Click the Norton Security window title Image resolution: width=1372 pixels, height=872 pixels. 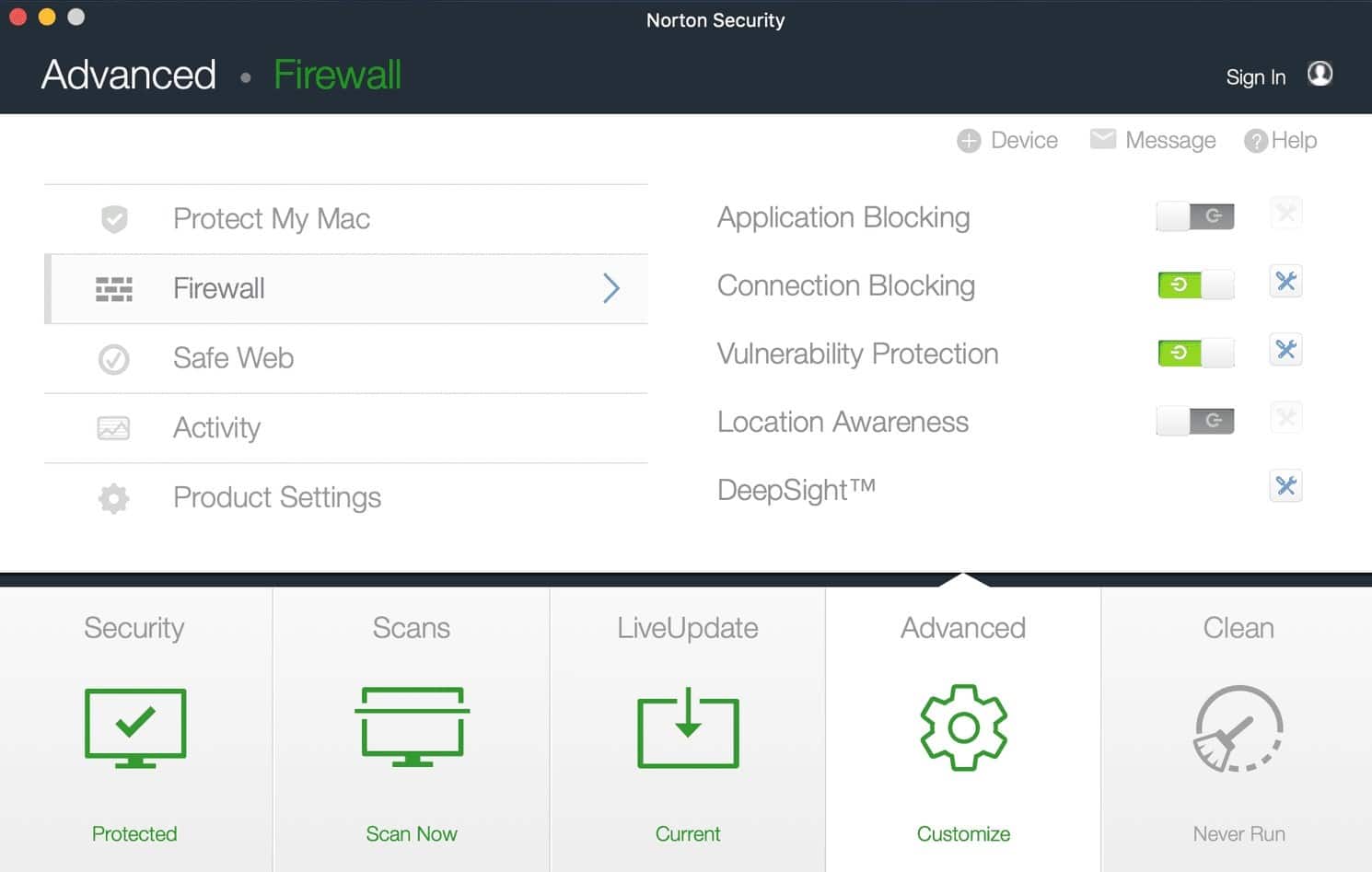pos(715,20)
